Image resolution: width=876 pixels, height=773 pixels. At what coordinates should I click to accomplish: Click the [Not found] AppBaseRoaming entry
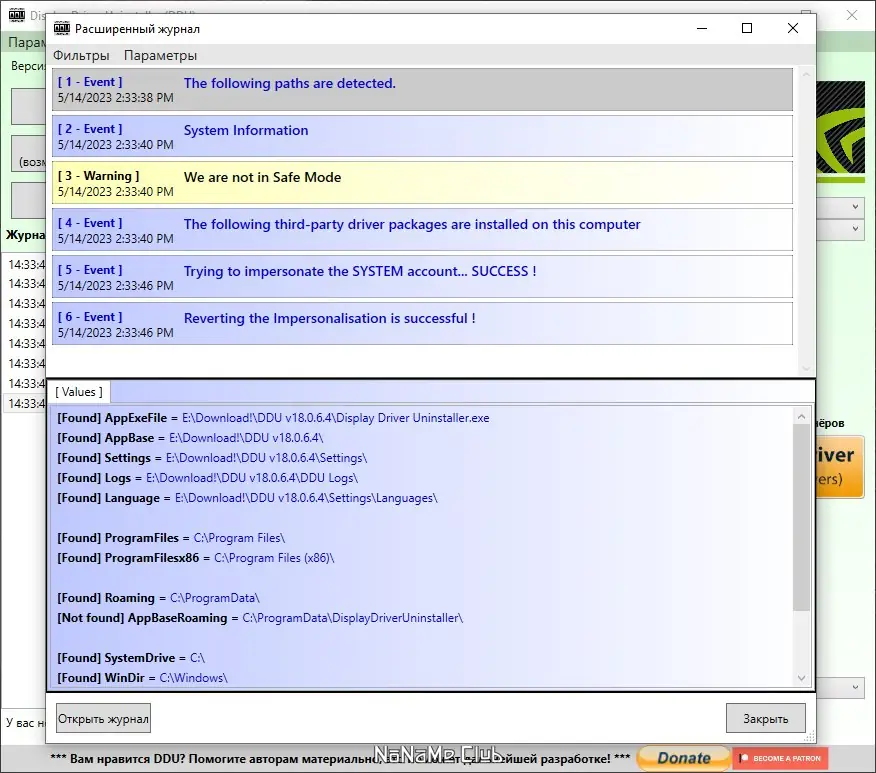[260, 618]
